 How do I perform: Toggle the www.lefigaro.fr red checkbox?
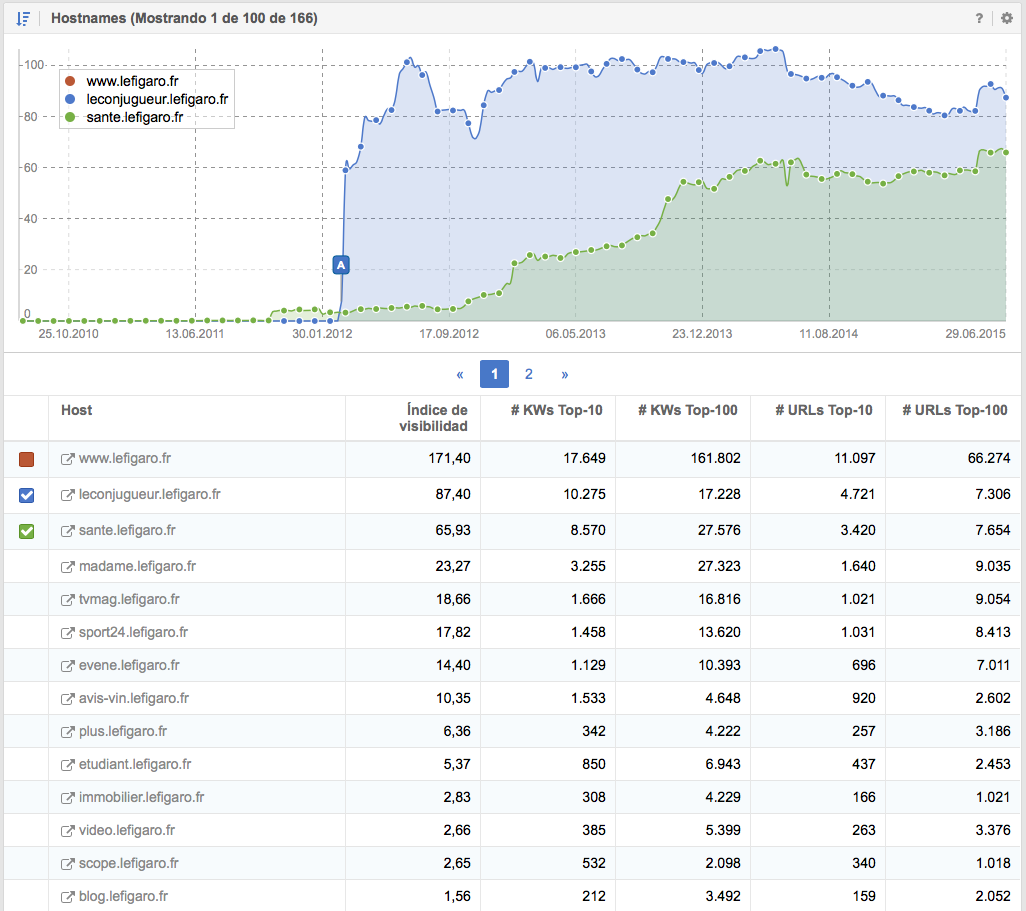(x=27, y=459)
